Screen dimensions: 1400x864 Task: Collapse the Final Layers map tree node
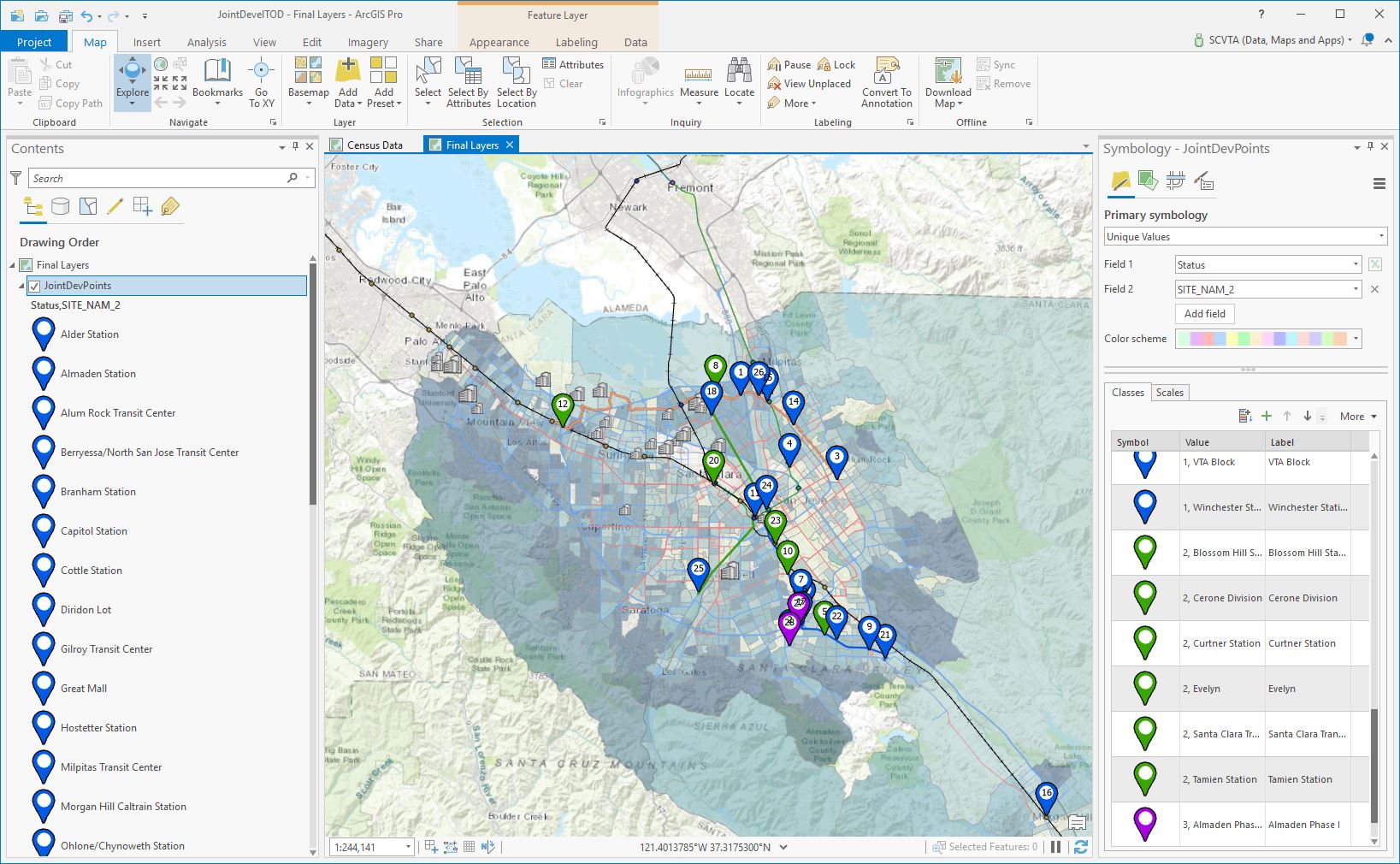click(13, 265)
